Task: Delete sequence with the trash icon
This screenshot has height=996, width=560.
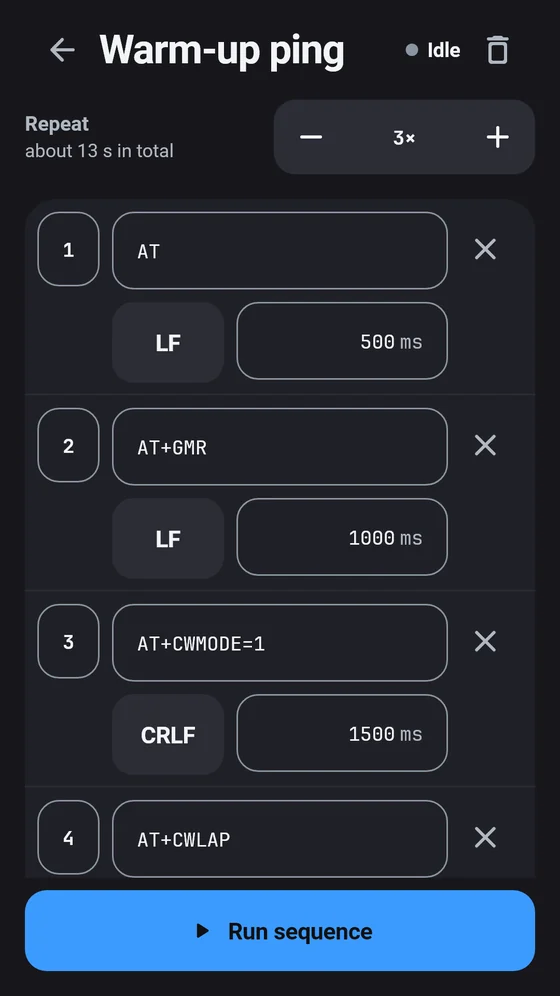Action: point(498,50)
